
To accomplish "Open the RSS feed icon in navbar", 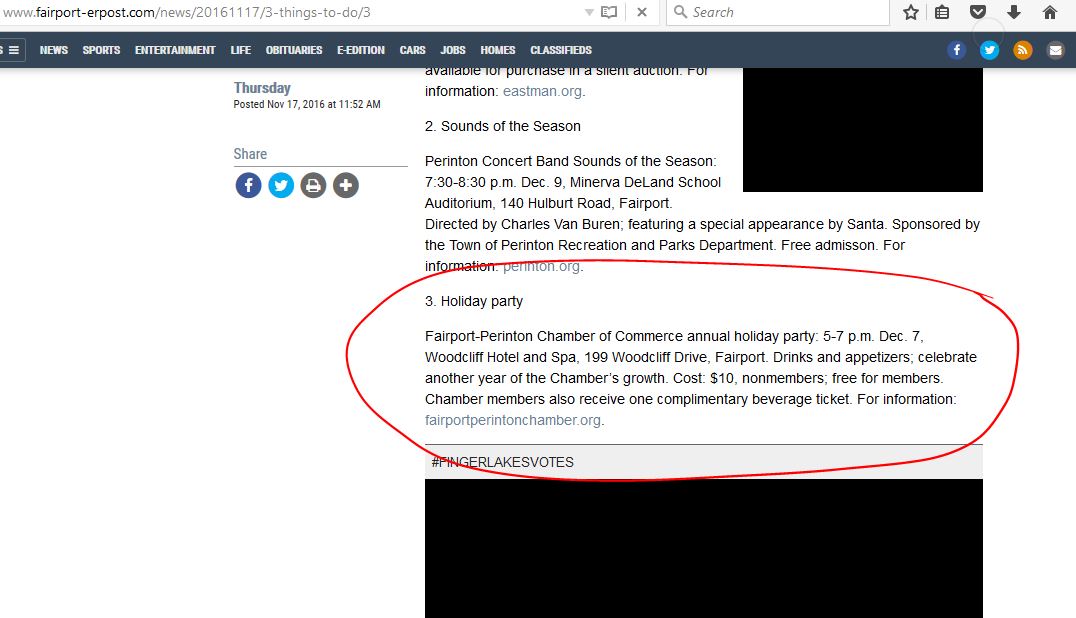I will coord(1022,50).
